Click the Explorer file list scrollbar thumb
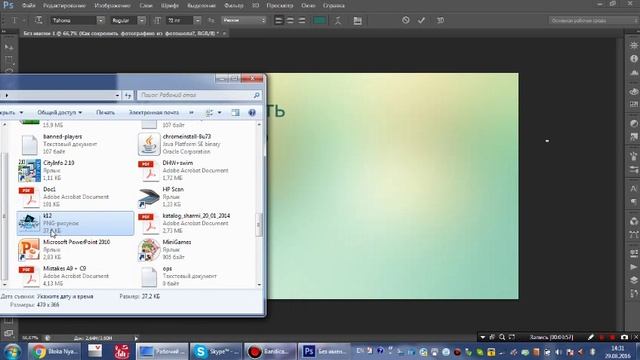 click(x=259, y=225)
